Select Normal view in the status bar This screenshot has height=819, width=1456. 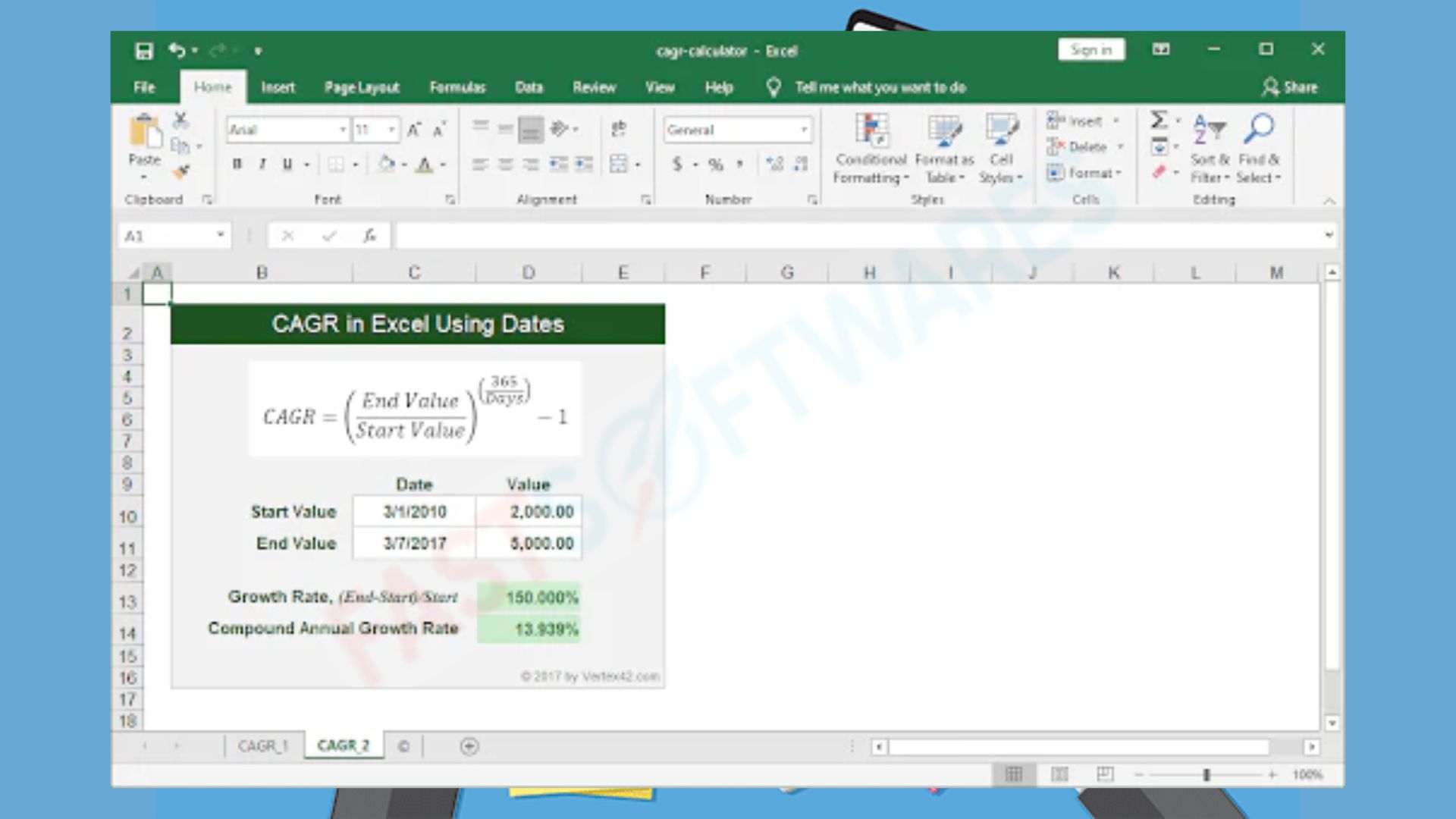[1014, 774]
